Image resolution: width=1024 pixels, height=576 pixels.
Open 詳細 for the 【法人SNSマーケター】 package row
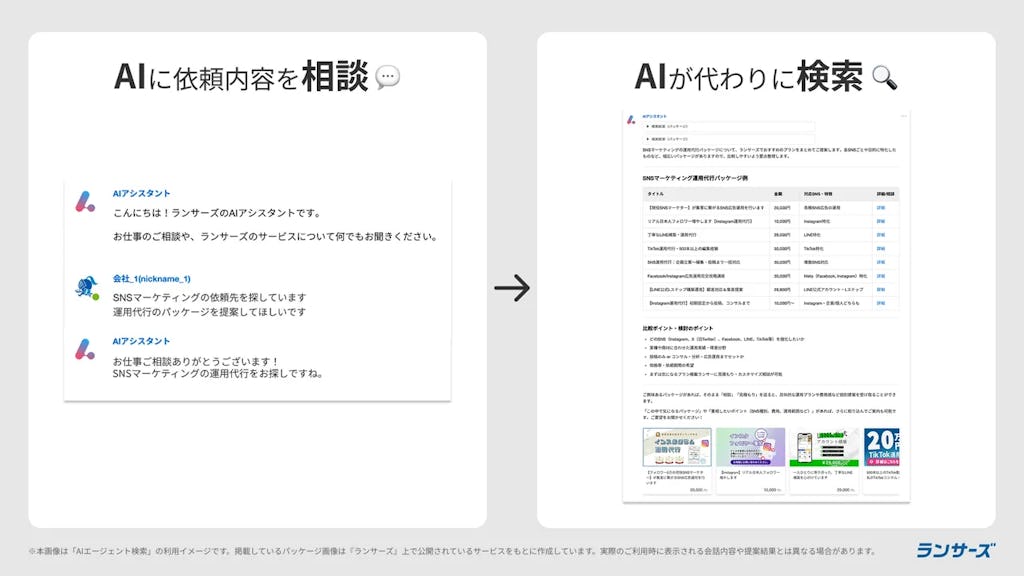881,210
